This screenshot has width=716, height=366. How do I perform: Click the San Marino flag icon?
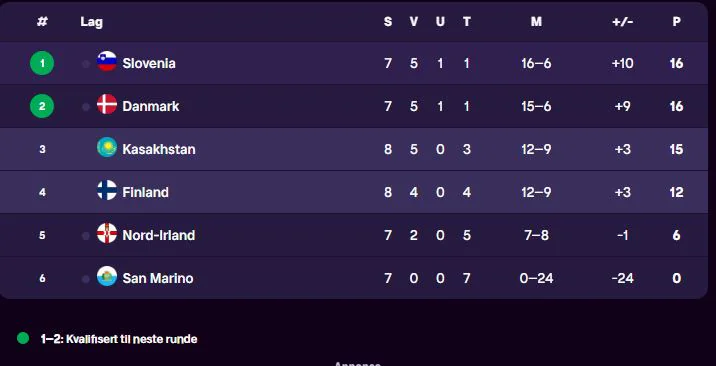pyautogui.click(x=107, y=277)
